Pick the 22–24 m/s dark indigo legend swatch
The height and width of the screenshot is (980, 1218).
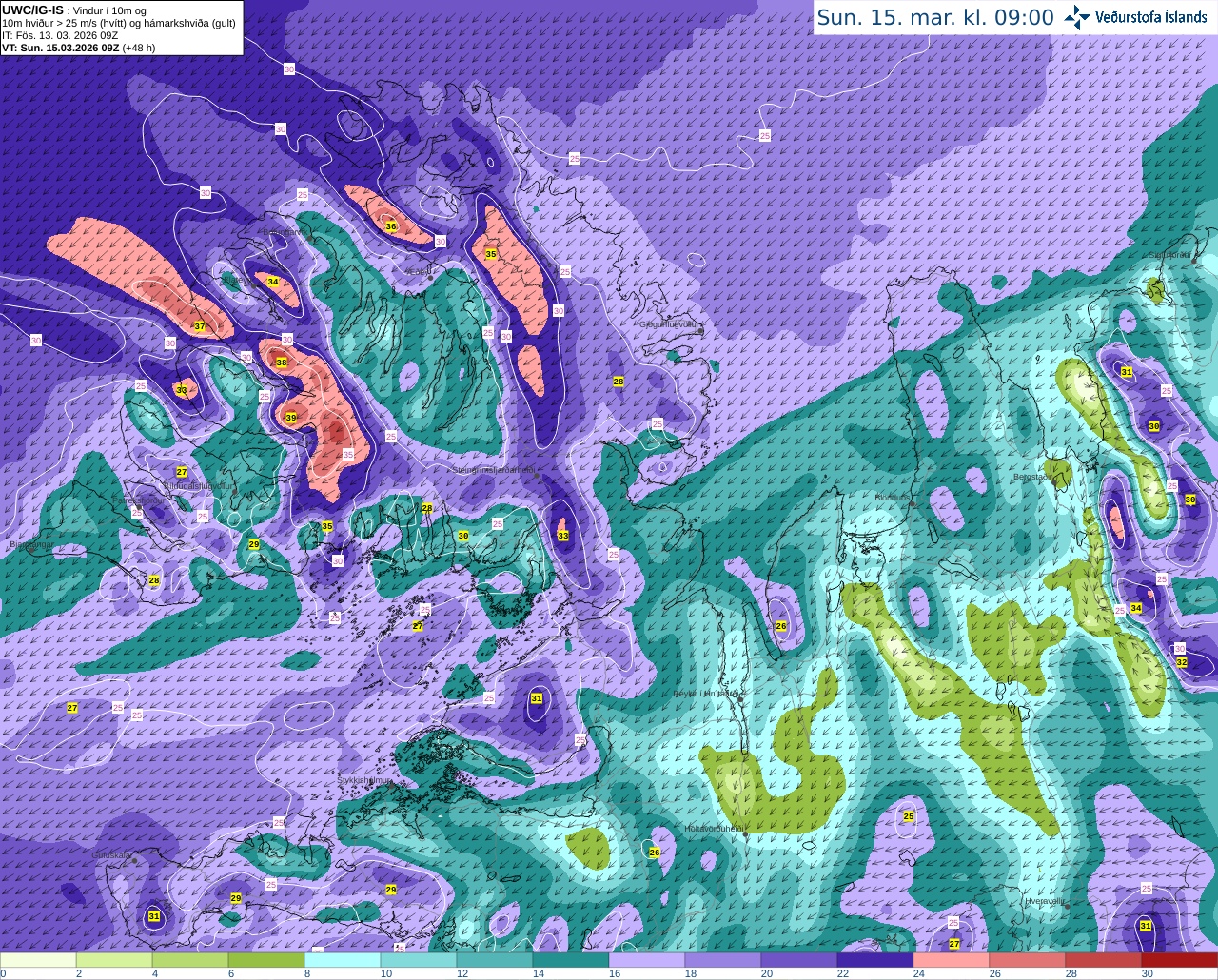point(875,960)
